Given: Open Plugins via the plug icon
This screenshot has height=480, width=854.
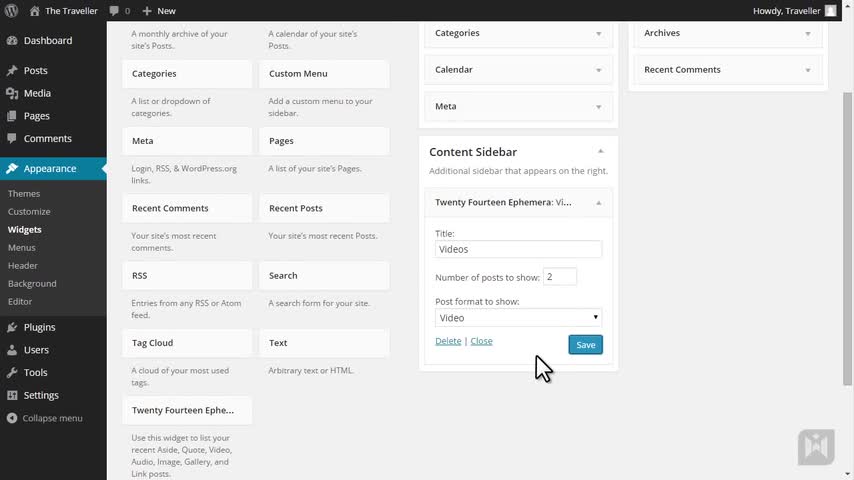Looking at the screenshot, I should tap(12, 327).
